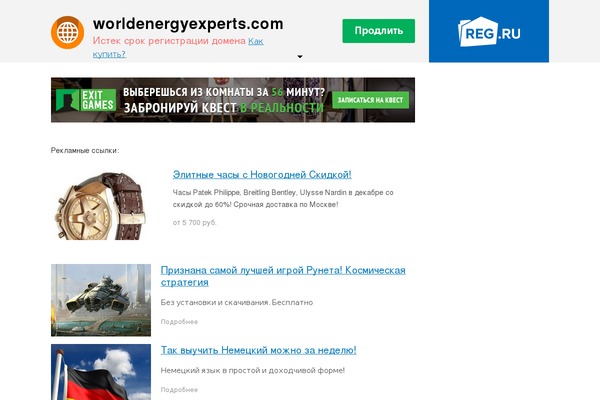
Task: Click the spaceship game ad thumbnail
Action: 101,300
